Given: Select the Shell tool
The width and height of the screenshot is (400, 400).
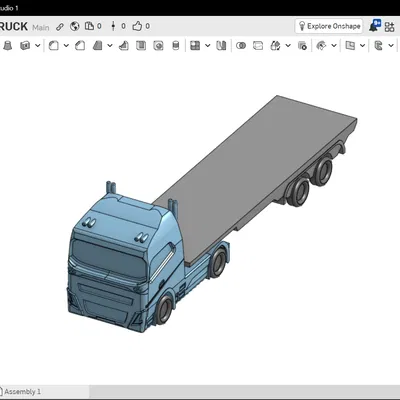Looking at the screenshot, I should 141,45.
